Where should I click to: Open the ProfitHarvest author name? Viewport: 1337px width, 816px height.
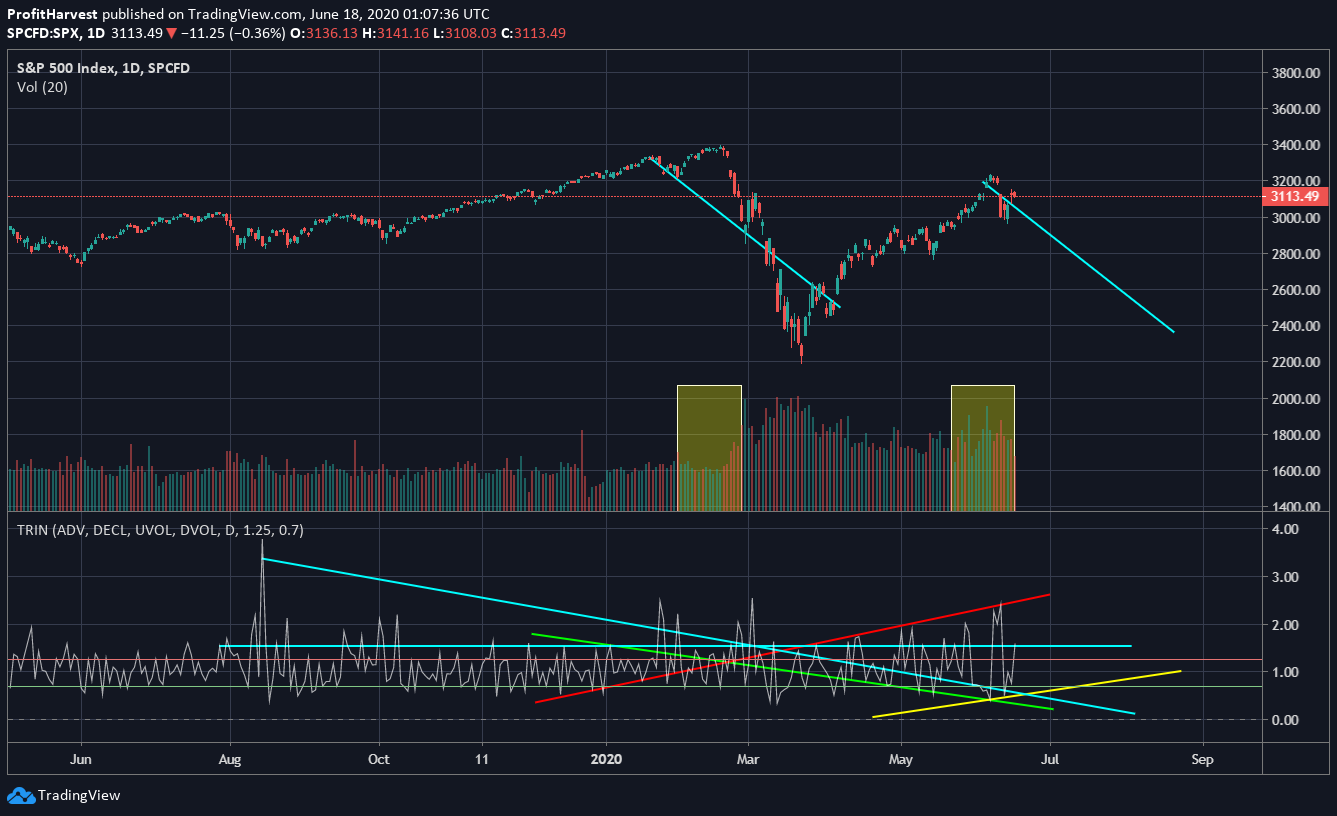pyautogui.click(x=52, y=14)
